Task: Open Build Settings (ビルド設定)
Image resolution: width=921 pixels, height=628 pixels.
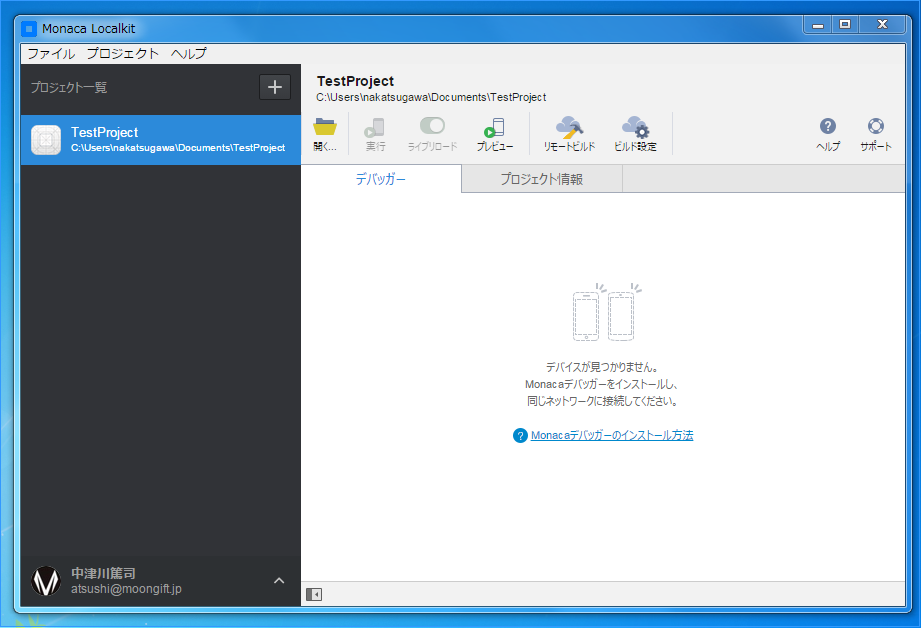Action: (x=635, y=129)
